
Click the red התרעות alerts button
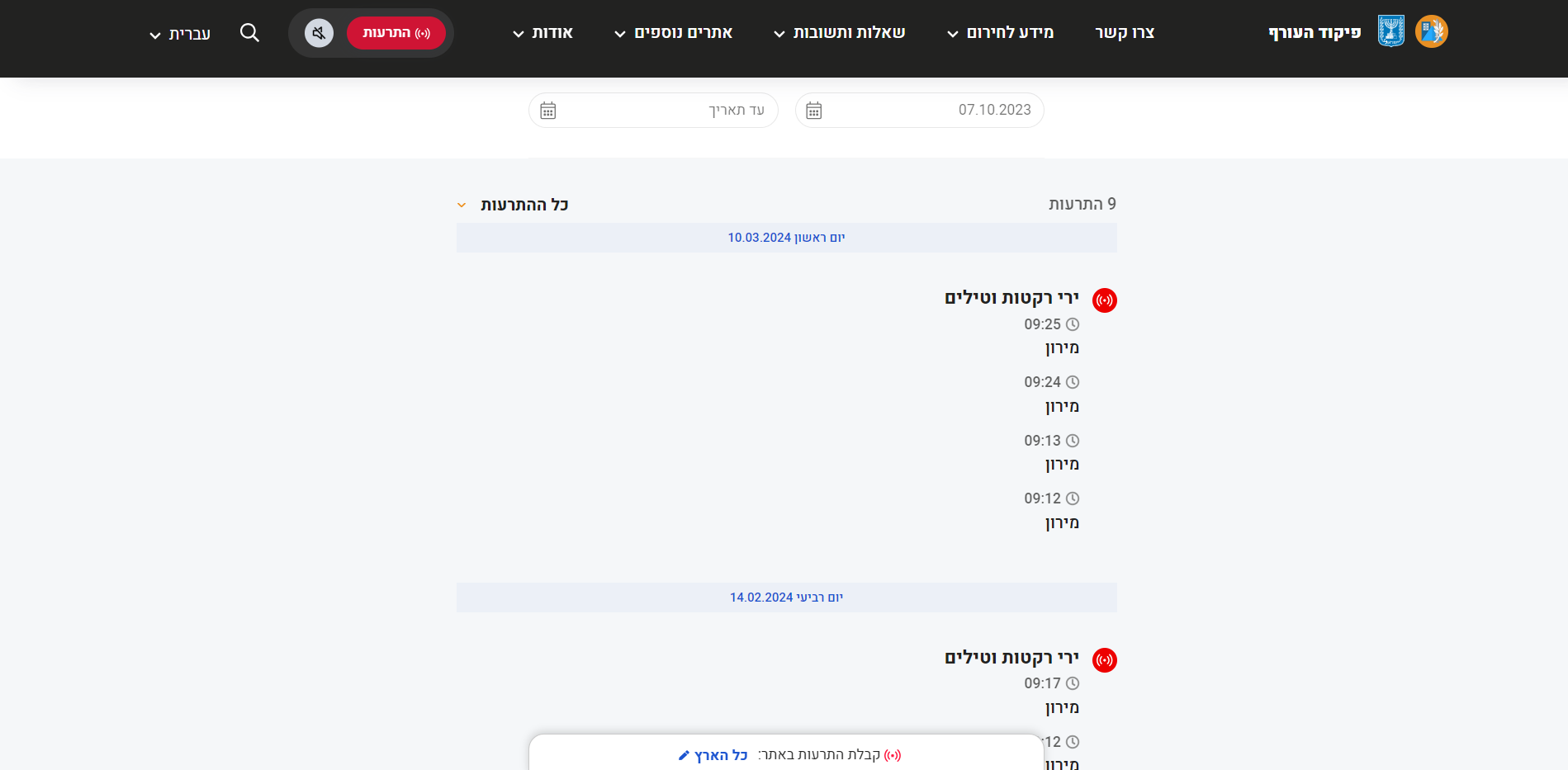(396, 33)
